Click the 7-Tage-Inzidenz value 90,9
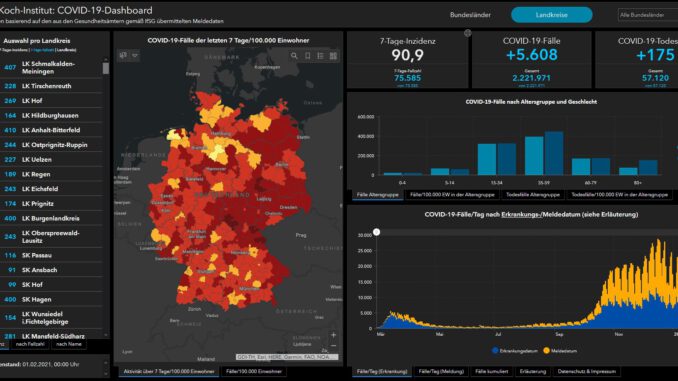This screenshot has width=678, height=381. coord(407,55)
